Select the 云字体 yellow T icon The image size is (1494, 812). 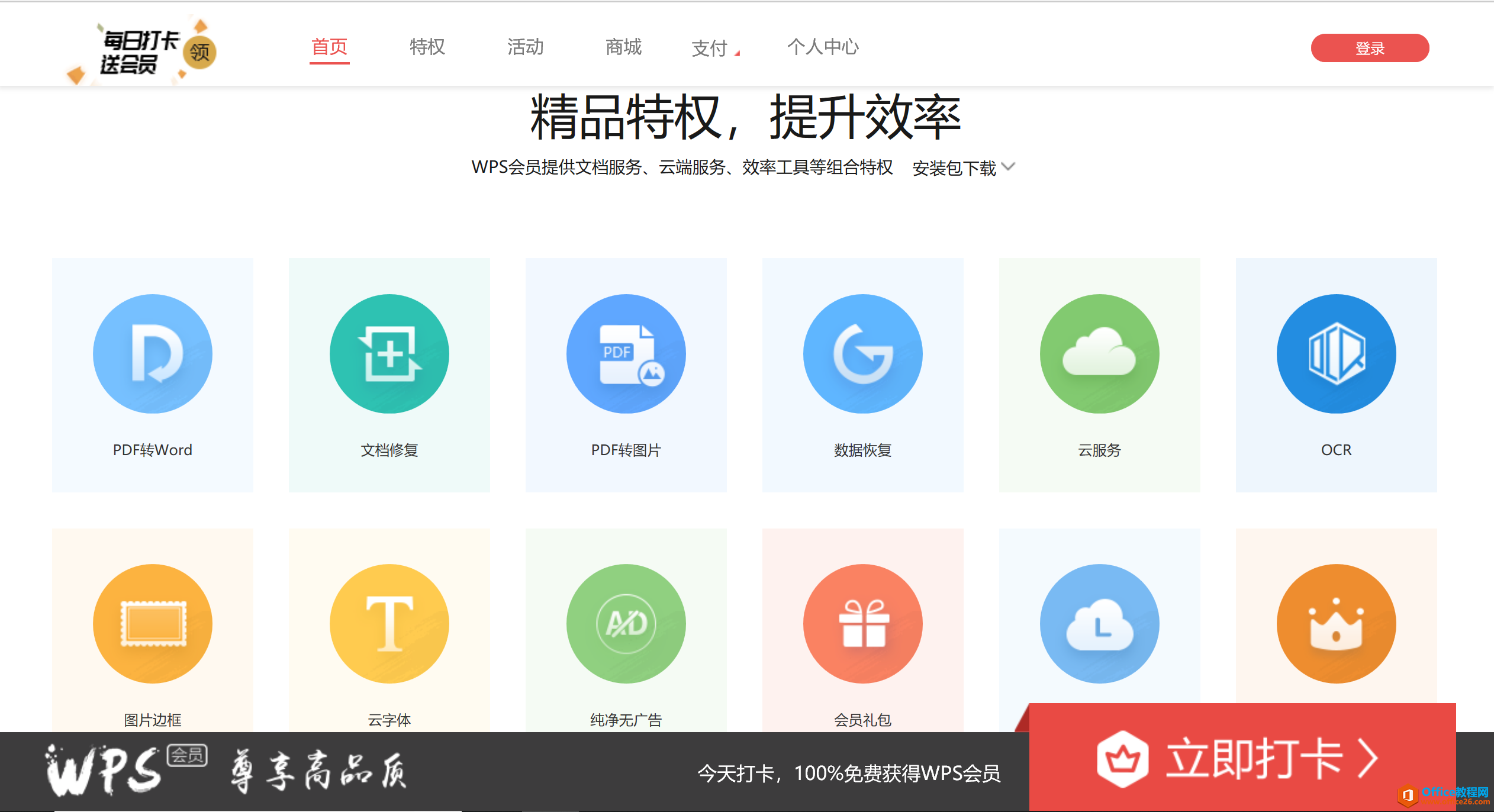tap(389, 624)
